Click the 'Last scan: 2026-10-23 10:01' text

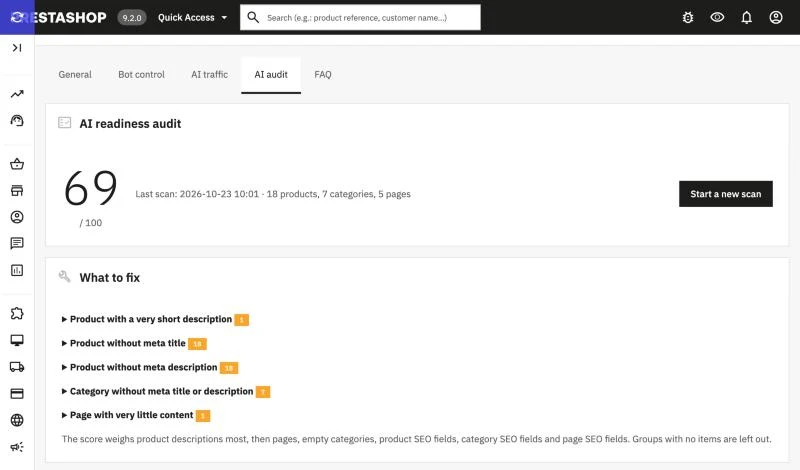point(197,194)
